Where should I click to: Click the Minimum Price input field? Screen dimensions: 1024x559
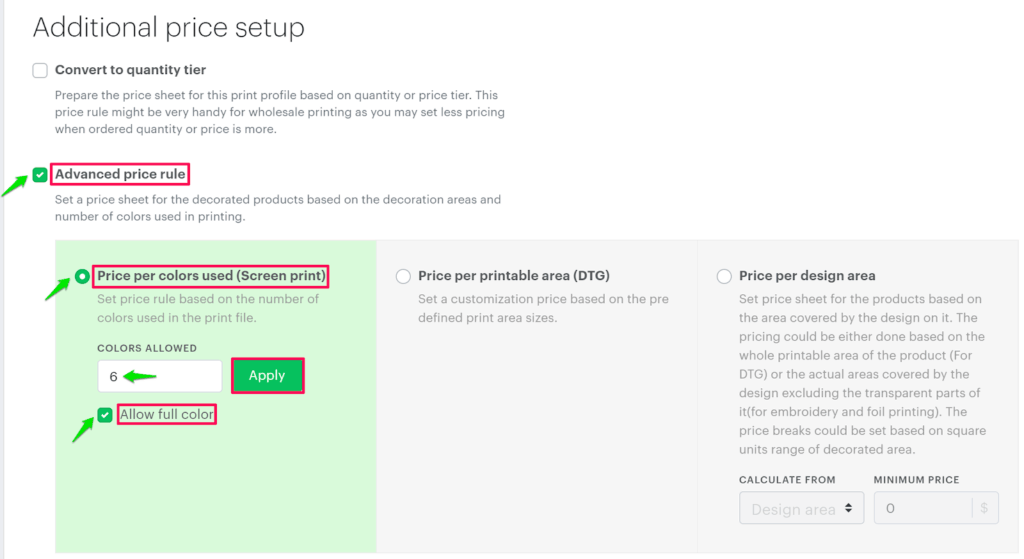coord(920,509)
